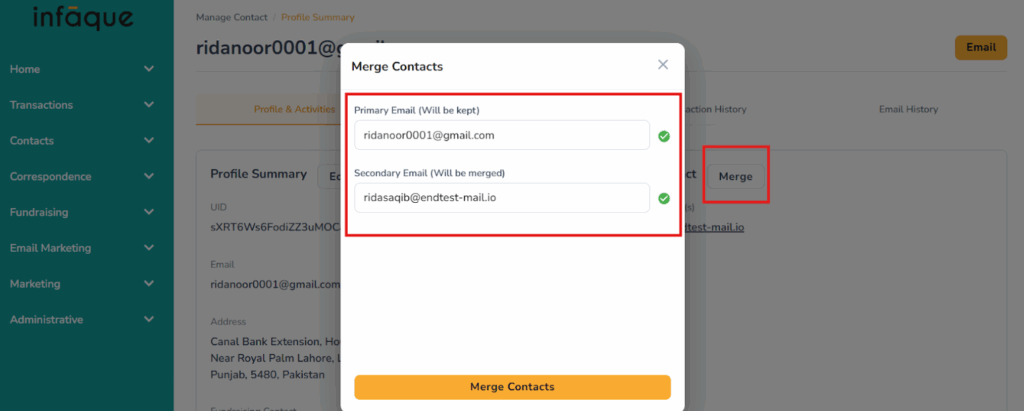Click green checkmark beside Secondary Email
The width and height of the screenshot is (1024, 411).
pyautogui.click(x=664, y=198)
